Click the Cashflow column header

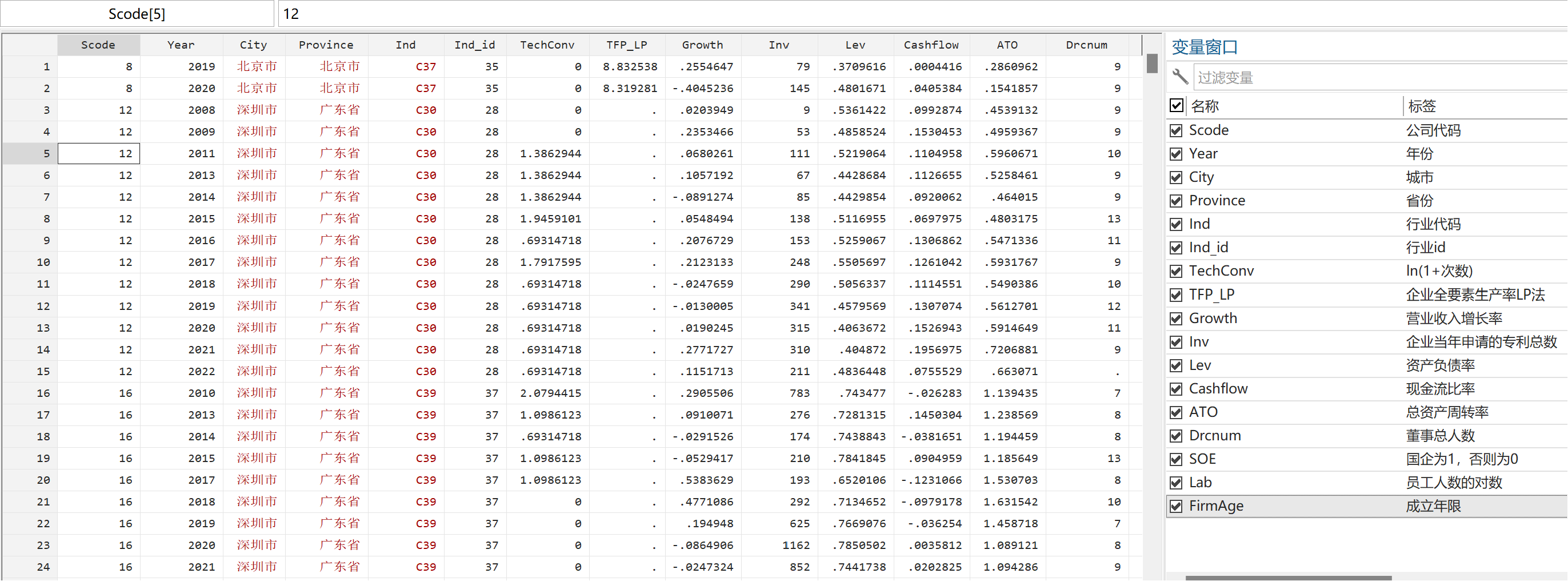pos(931,45)
